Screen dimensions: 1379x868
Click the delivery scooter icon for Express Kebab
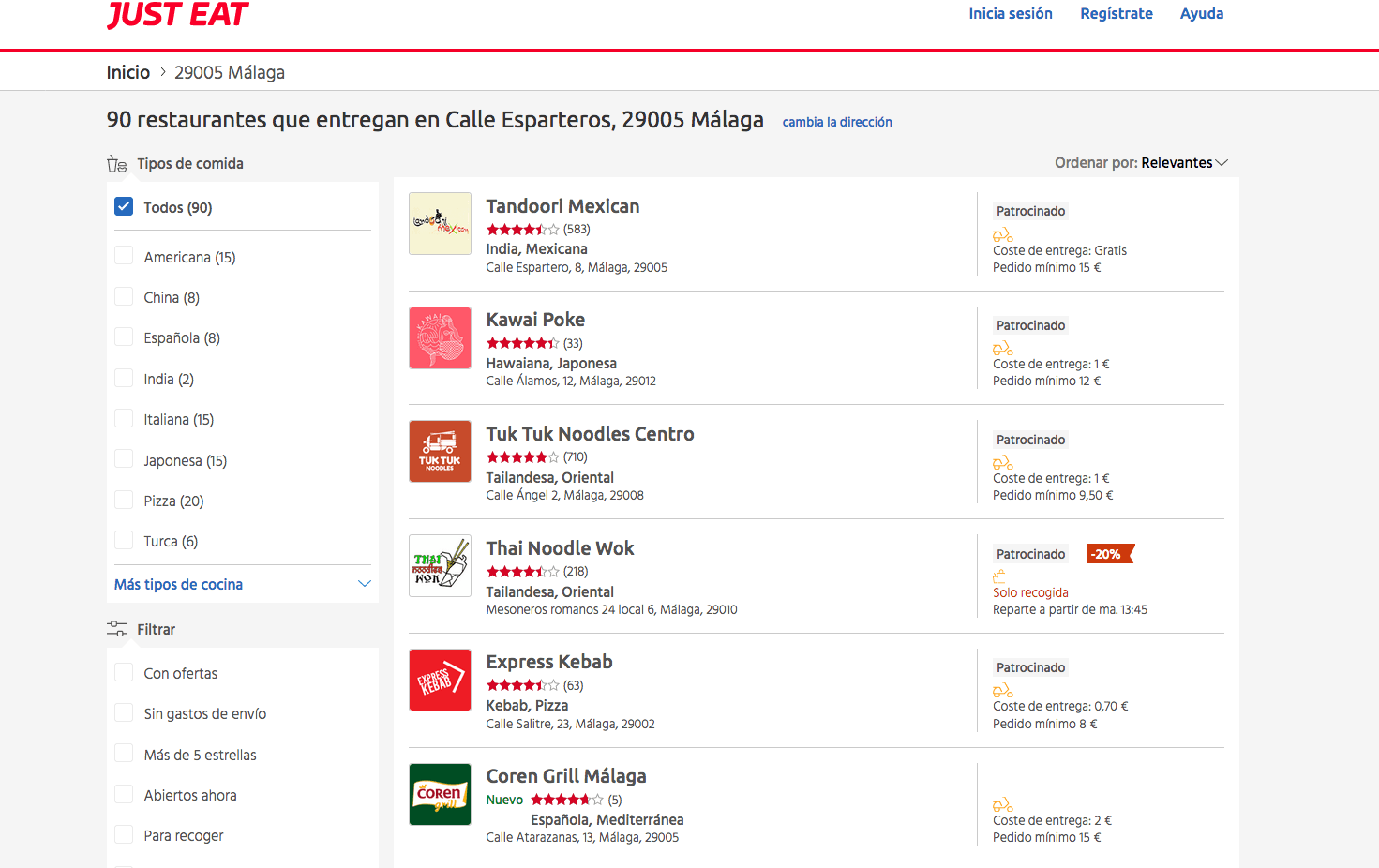(1002, 691)
